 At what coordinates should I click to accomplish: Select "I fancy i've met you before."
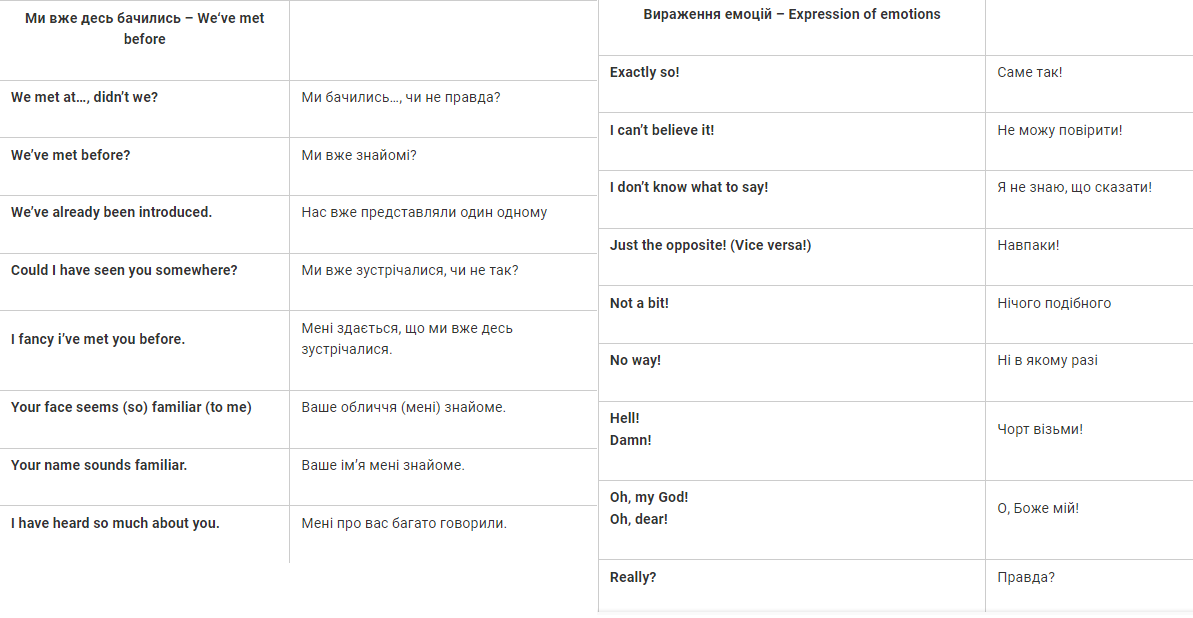coord(98,339)
